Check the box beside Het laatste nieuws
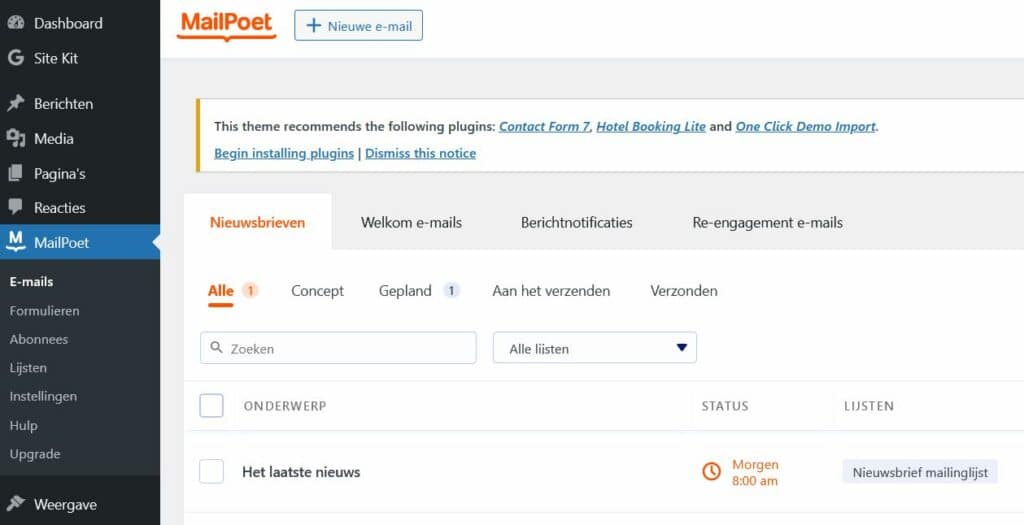This screenshot has height=525, width=1024. 211,472
